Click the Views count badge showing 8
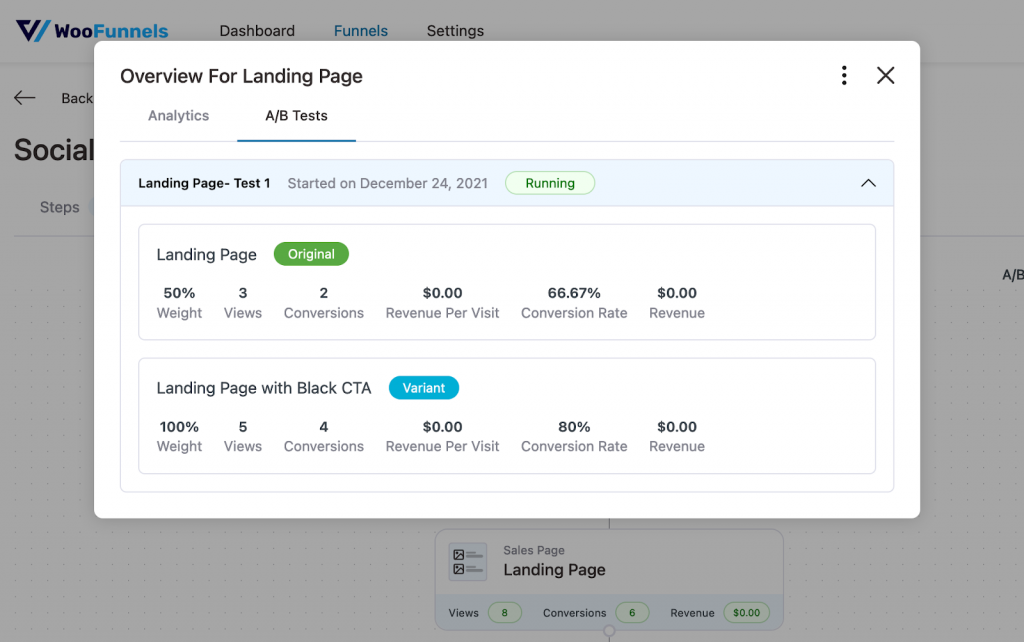The image size is (1024, 642). (504, 613)
